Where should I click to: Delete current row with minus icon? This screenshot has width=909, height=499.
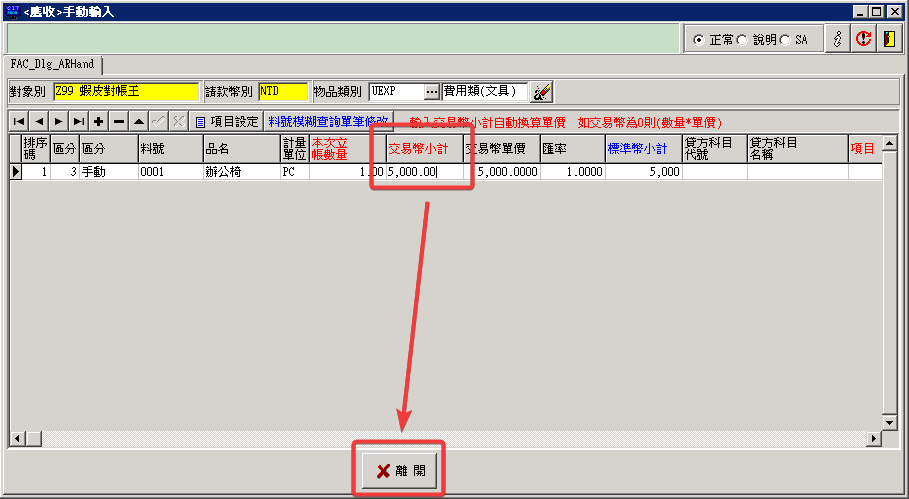click(x=118, y=121)
